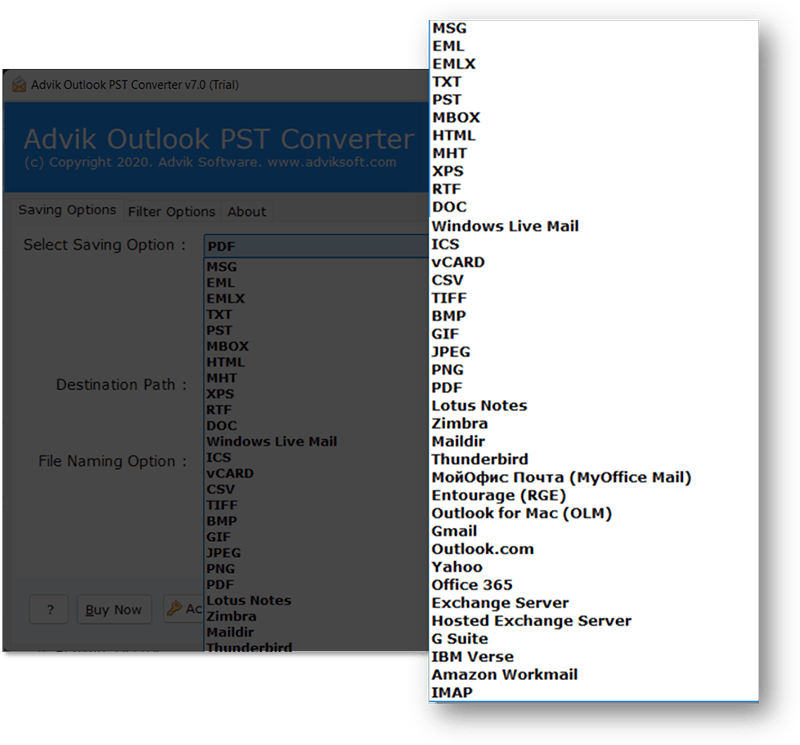Open the About tab

247,211
